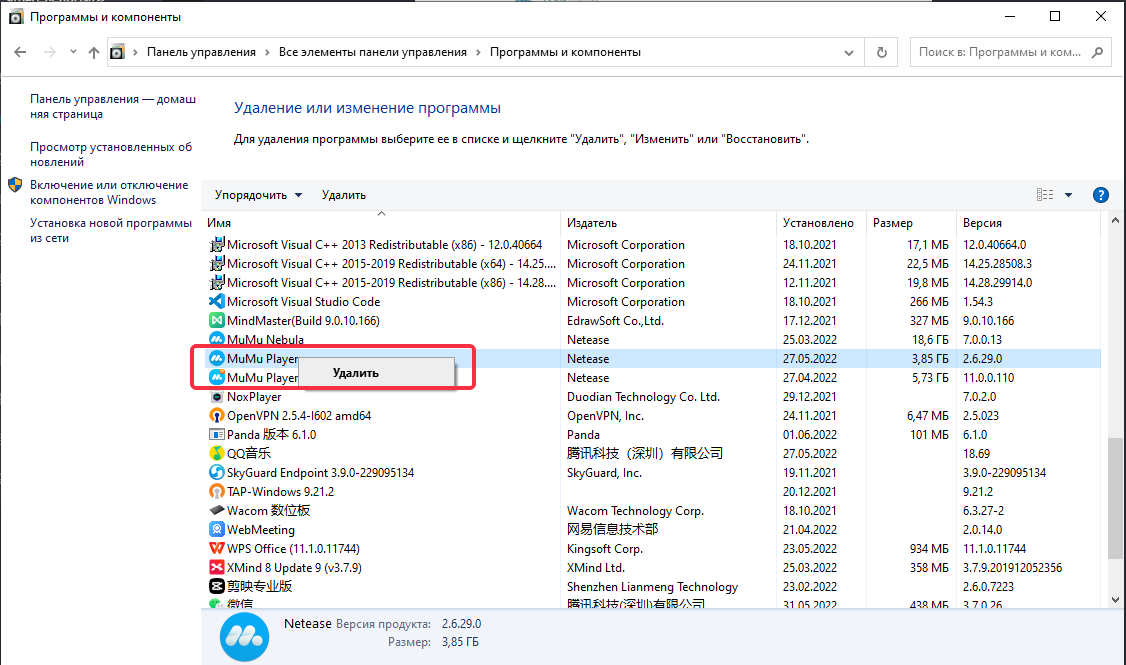Expand the chevron before Панель управления
The height and width of the screenshot is (665, 1126).
click(135, 52)
